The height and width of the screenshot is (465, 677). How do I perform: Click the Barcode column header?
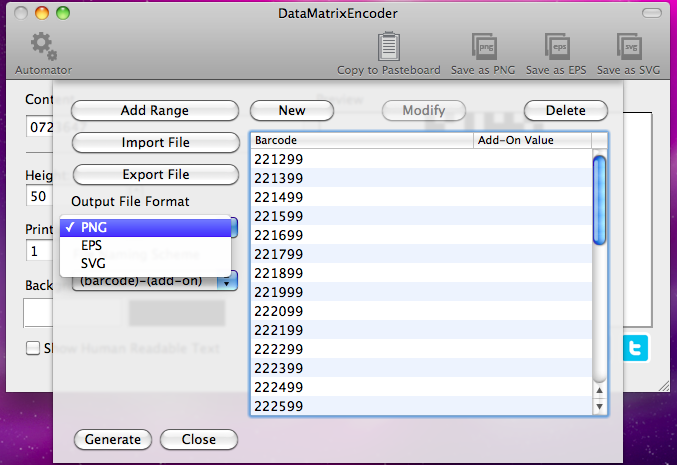(362, 140)
